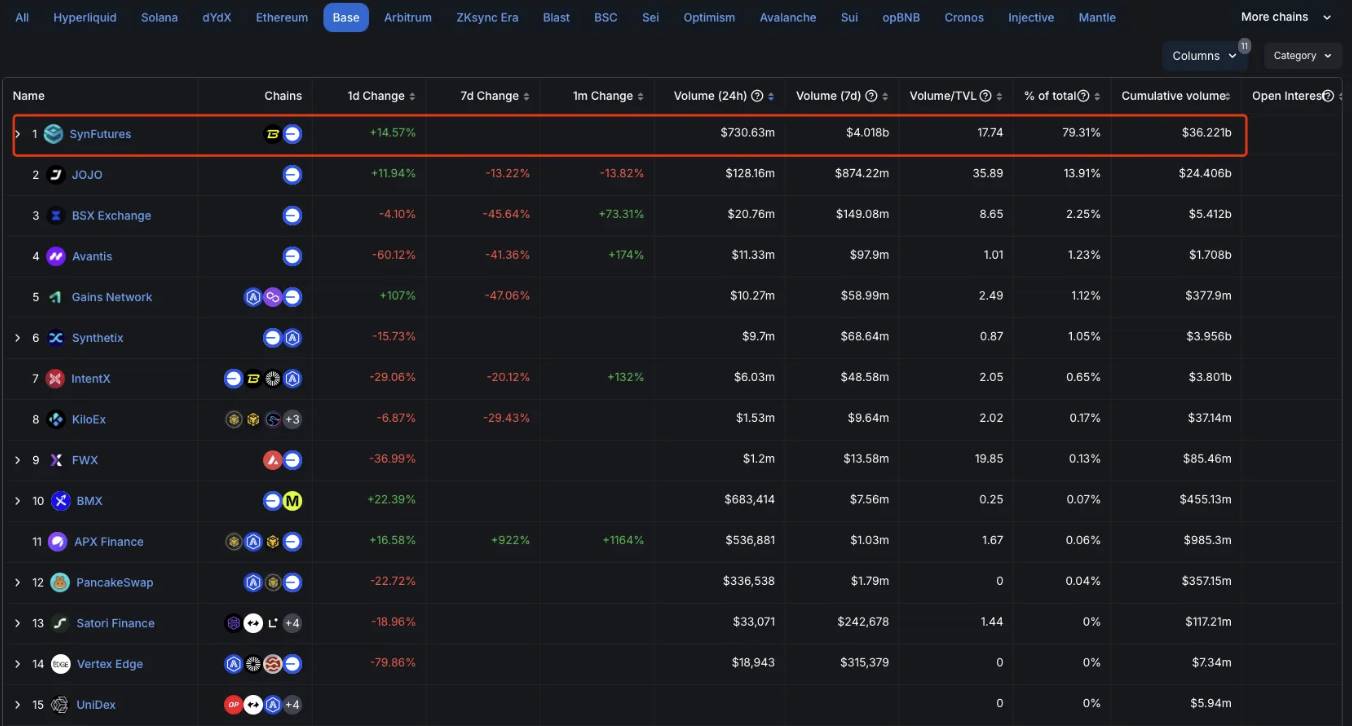This screenshot has width=1352, height=726.
Task: Sort by the 1d Change column arrows
Action: point(413,96)
